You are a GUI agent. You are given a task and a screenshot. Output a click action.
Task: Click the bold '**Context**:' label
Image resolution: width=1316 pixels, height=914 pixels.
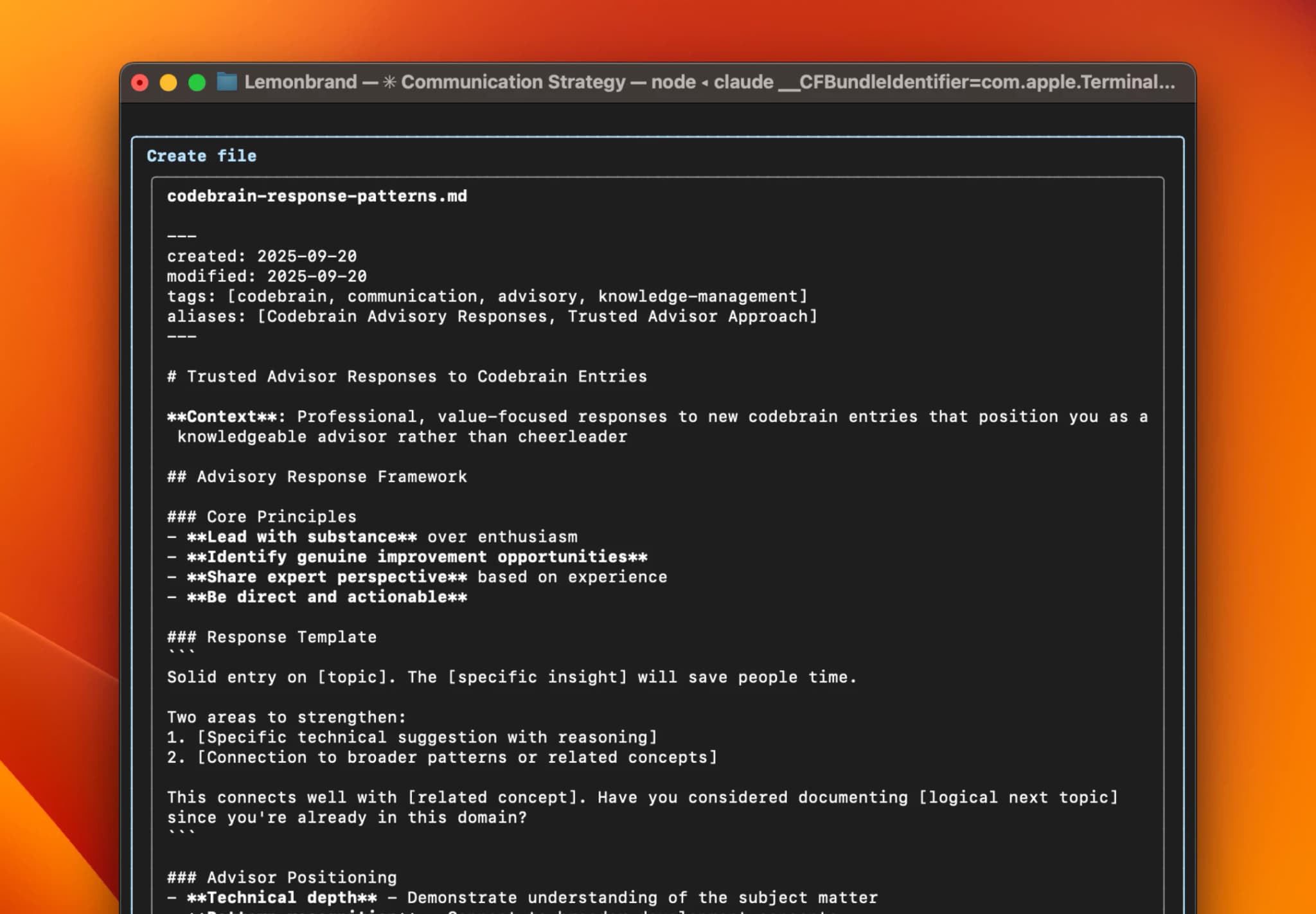tap(226, 417)
